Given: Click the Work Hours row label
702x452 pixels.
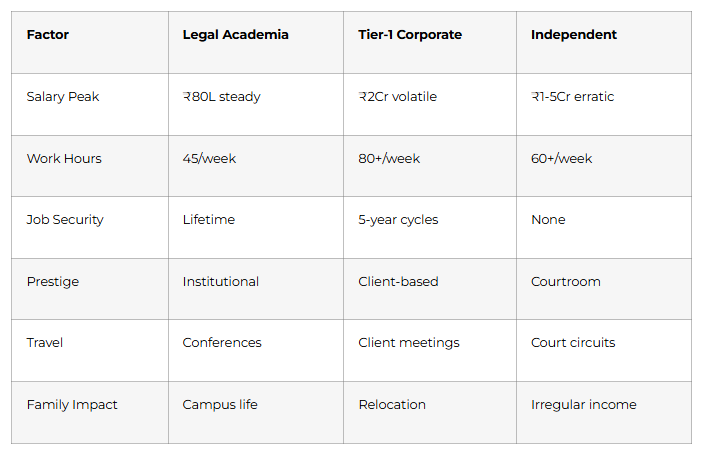Looking at the screenshot, I should click(64, 158).
